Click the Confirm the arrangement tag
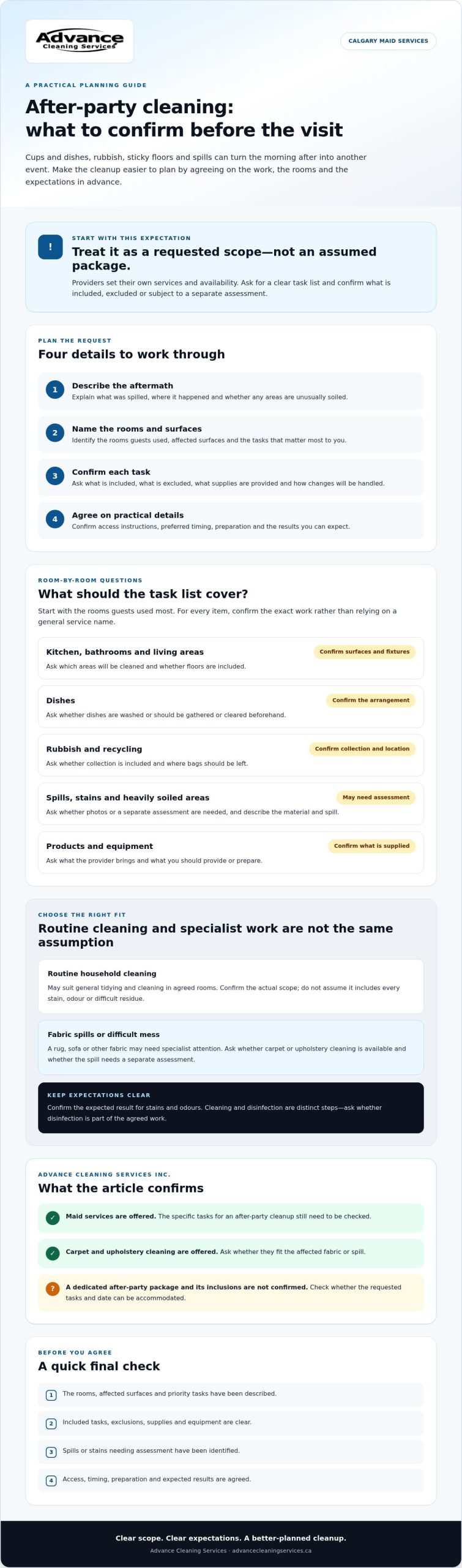 (371, 700)
